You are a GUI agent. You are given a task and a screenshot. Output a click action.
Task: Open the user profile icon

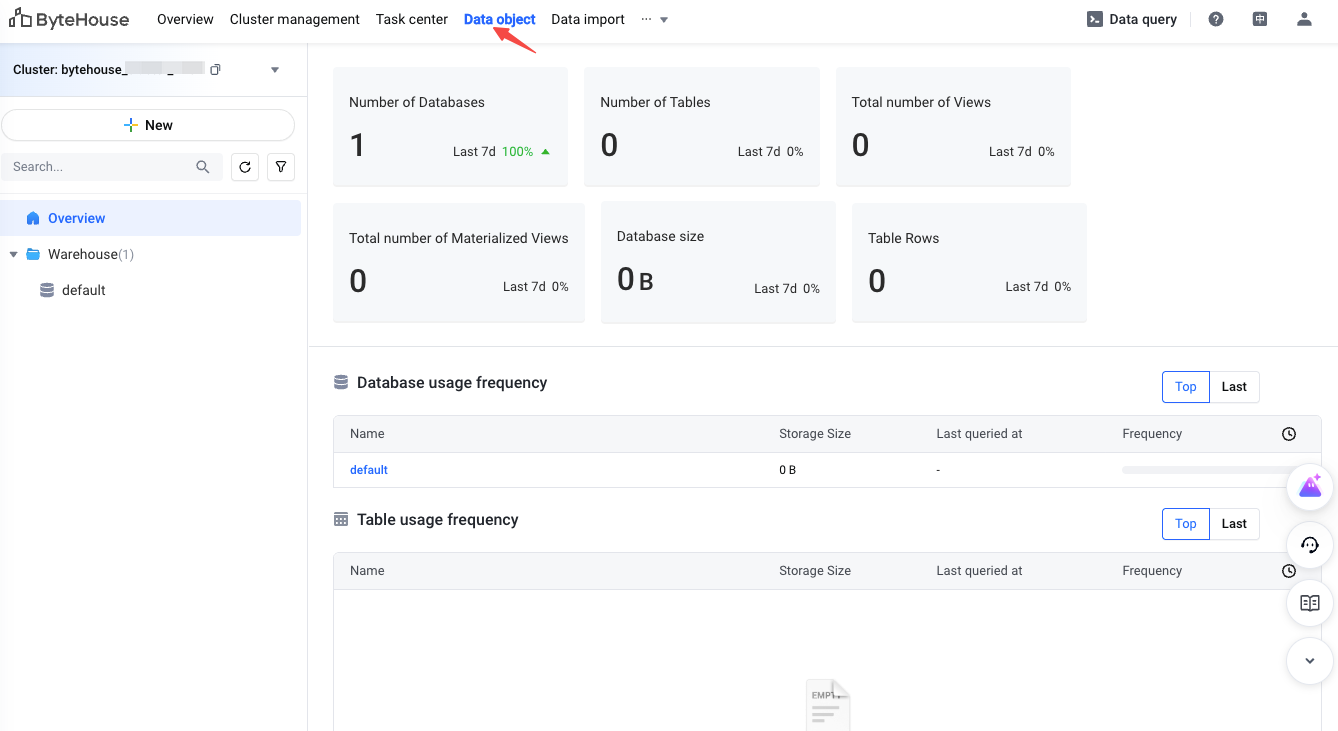tap(1304, 19)
